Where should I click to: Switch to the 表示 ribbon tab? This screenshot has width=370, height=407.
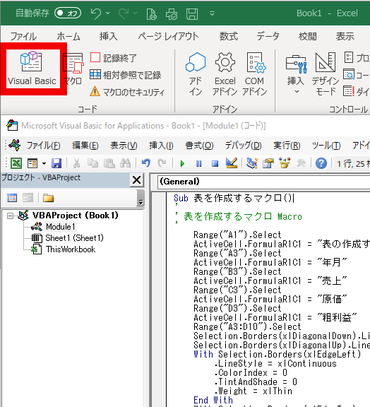(x=345, y=36)
